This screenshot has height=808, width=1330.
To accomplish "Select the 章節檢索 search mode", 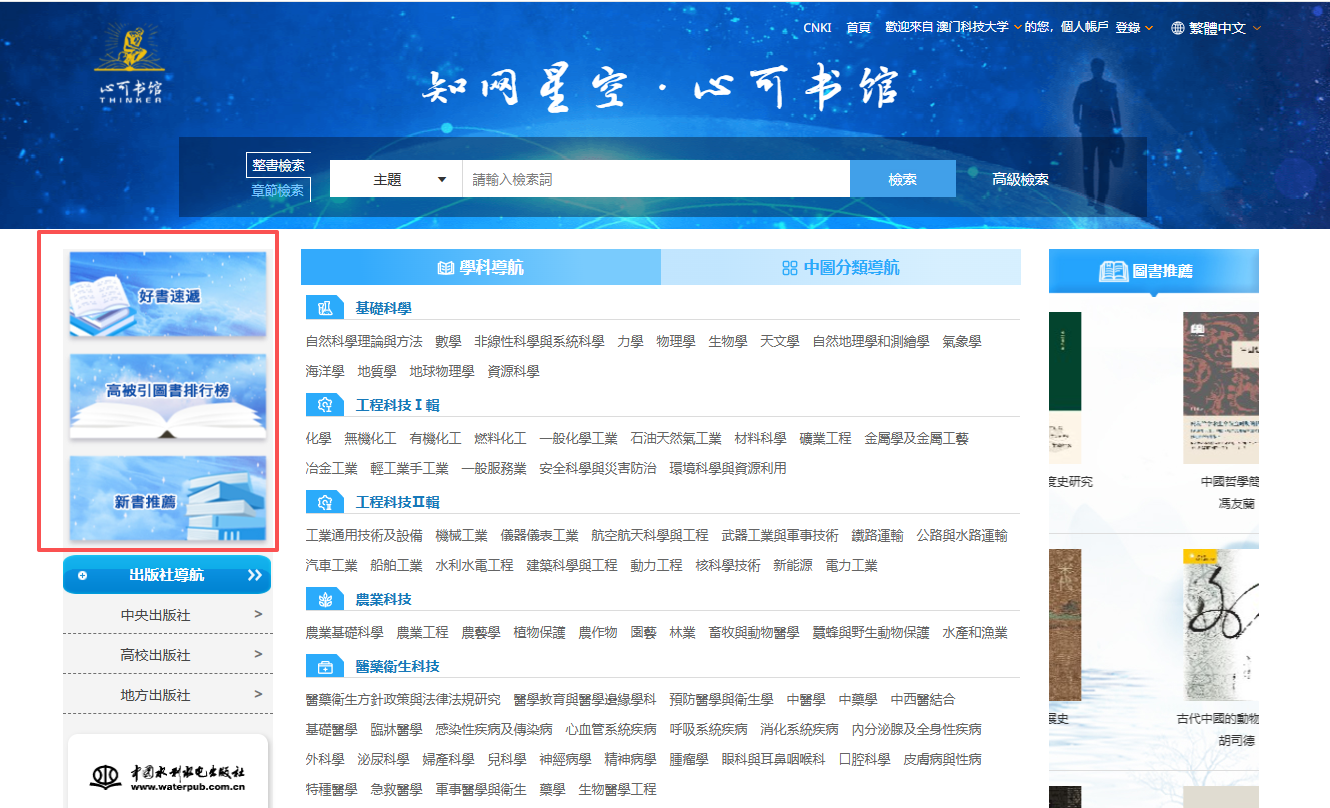I will (x=278, y=190).
